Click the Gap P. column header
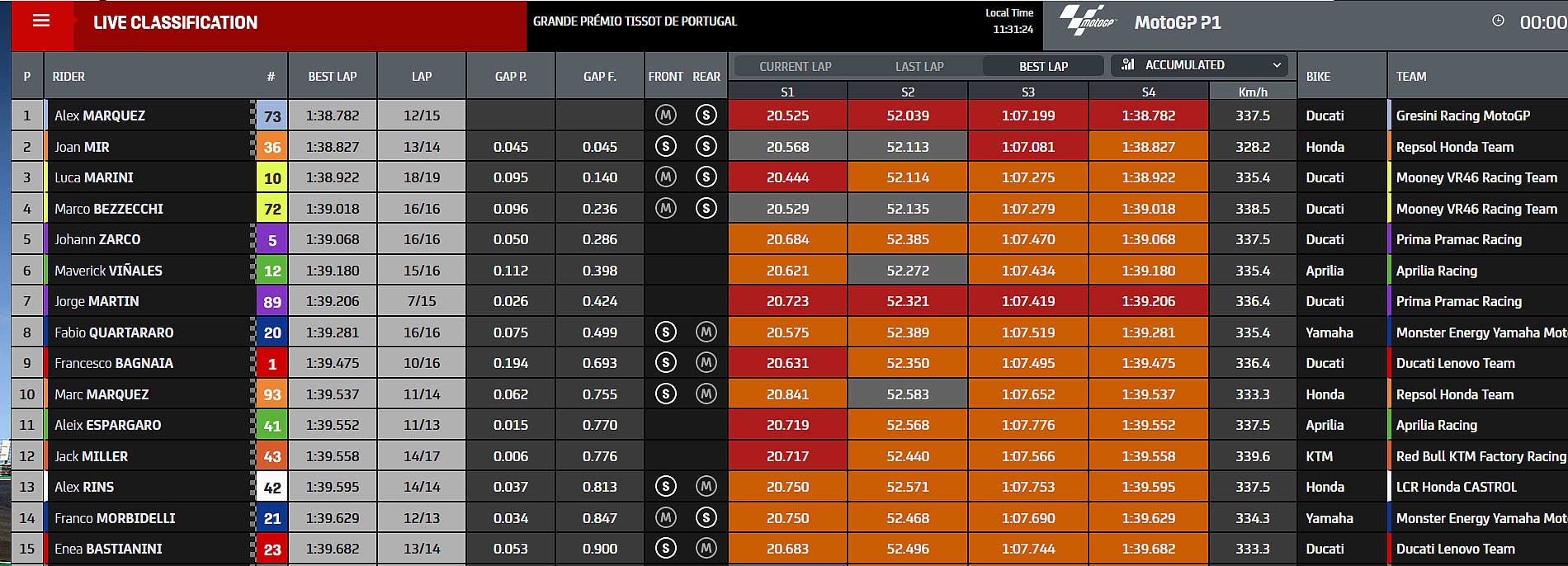The image size is (1568, 566). (x=511, y=76)
